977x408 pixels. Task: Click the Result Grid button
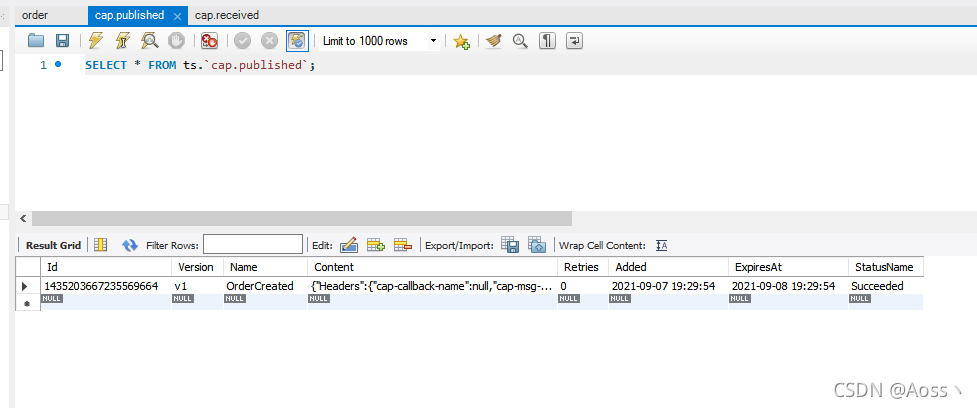point(54,245)
